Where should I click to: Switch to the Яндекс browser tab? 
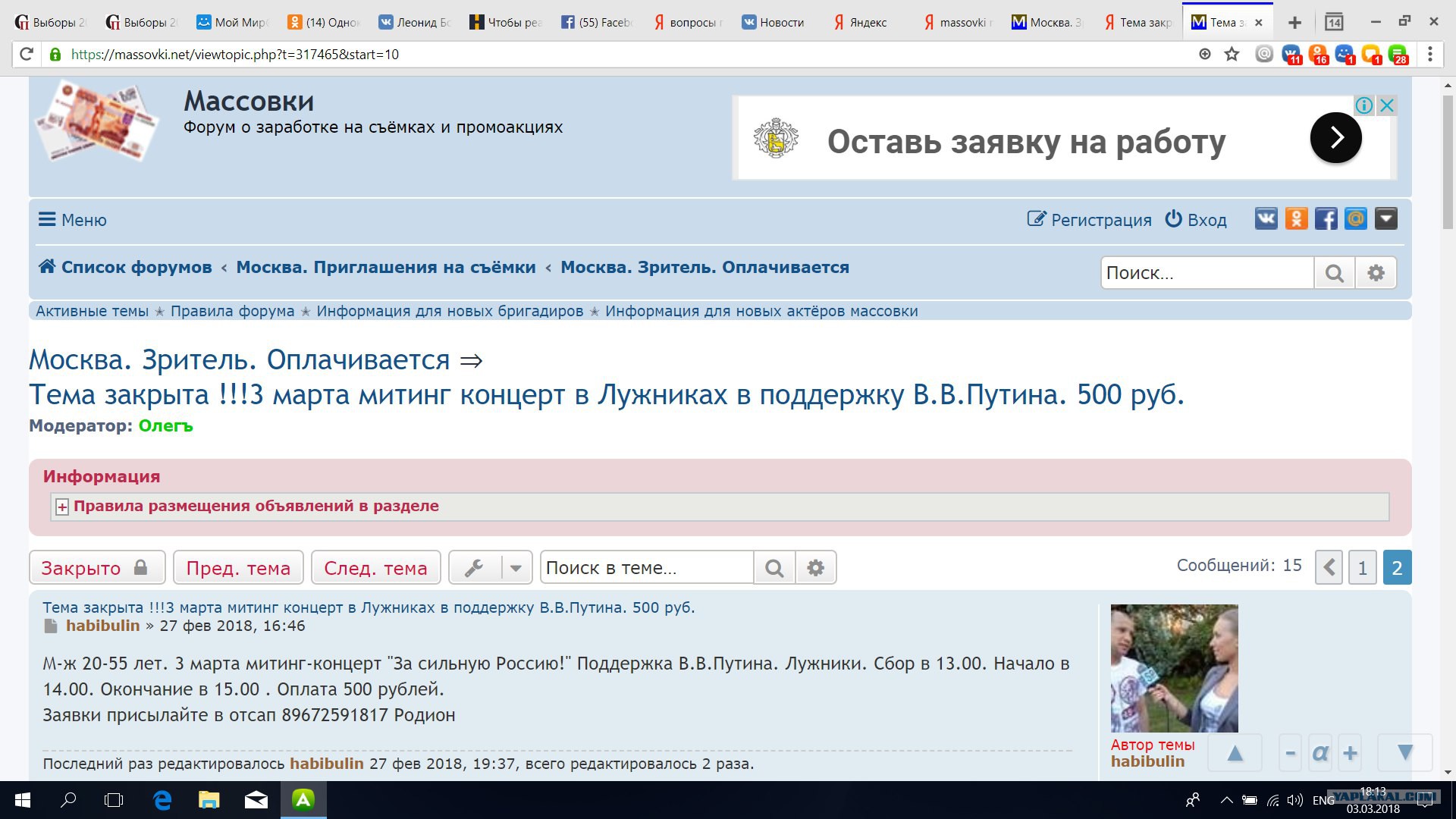coord(868,22)
